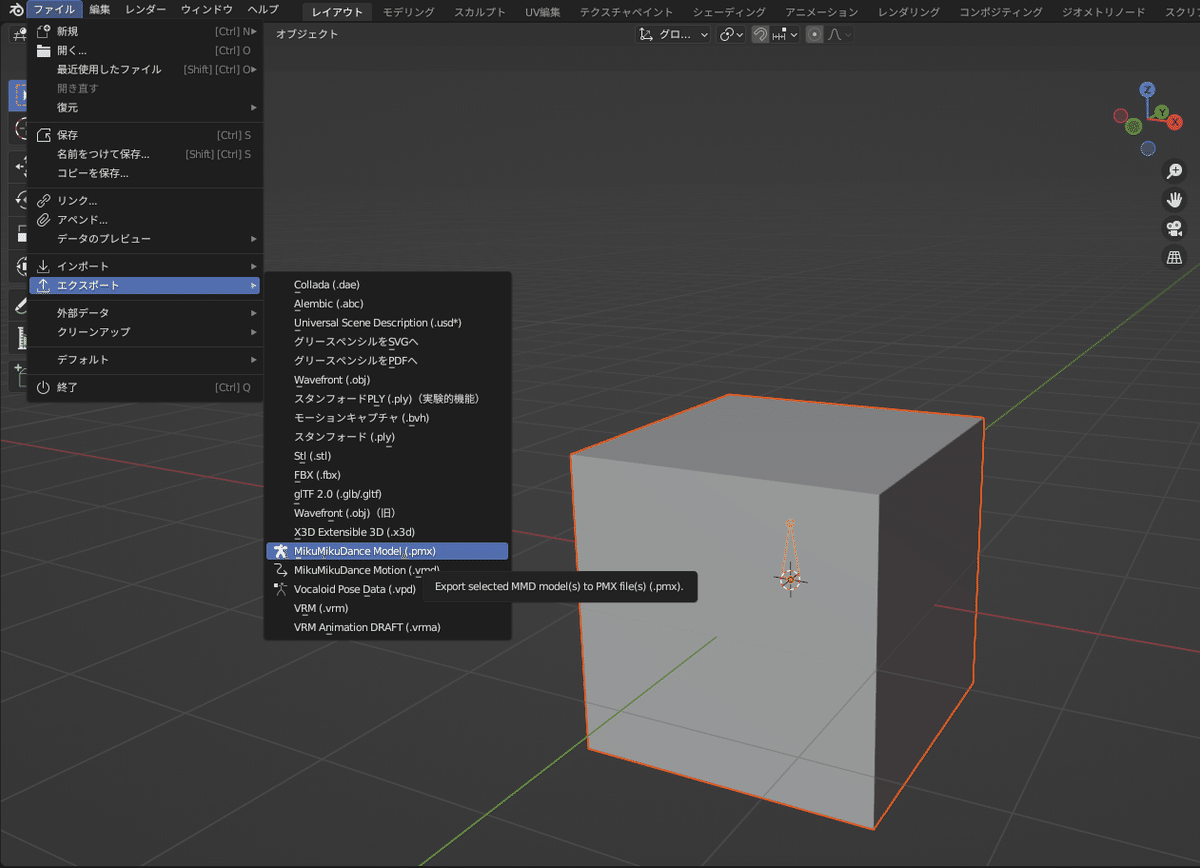The height and width of the screenshot is (868, 1200).
Task: Select グリースペンシルをSVGへ export
Action: click(x=387, y=342)
